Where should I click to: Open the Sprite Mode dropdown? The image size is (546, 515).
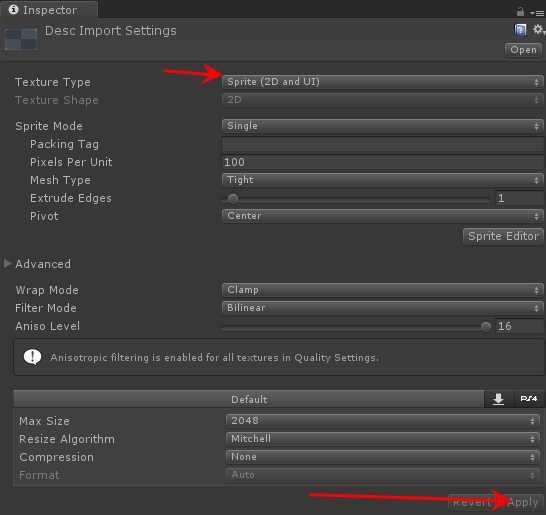tap(382, 126)
